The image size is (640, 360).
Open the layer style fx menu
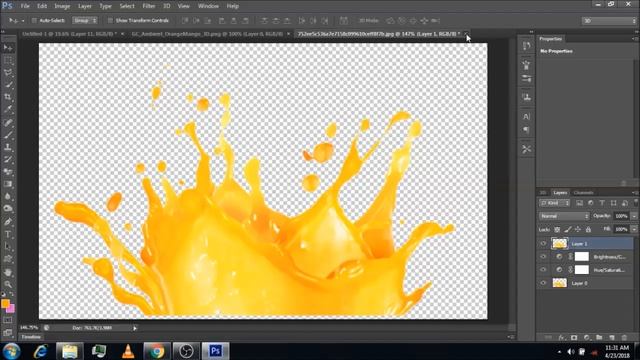[x=562, y=338]
